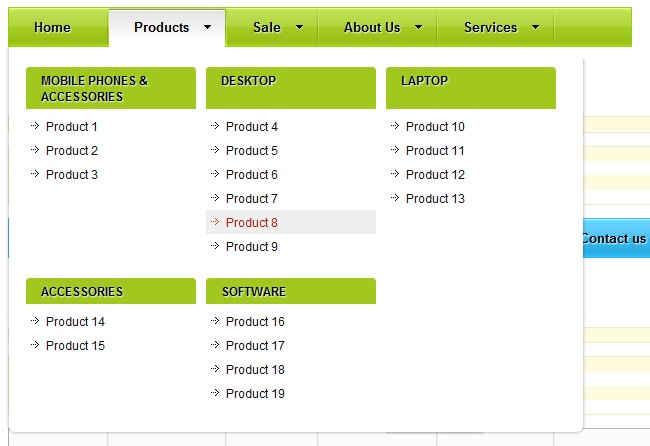The image size is (650, 446).
Task: Click the arrow icon beside Product 1
Action: [35, 126]
